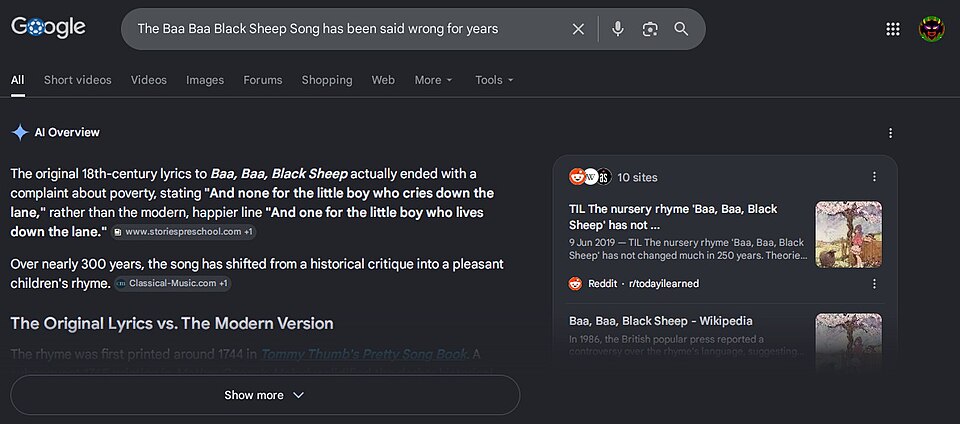Open the Google logo homepage link
Image resolution: width=960 pixels, height=424 pixels.
pos(48,27)
